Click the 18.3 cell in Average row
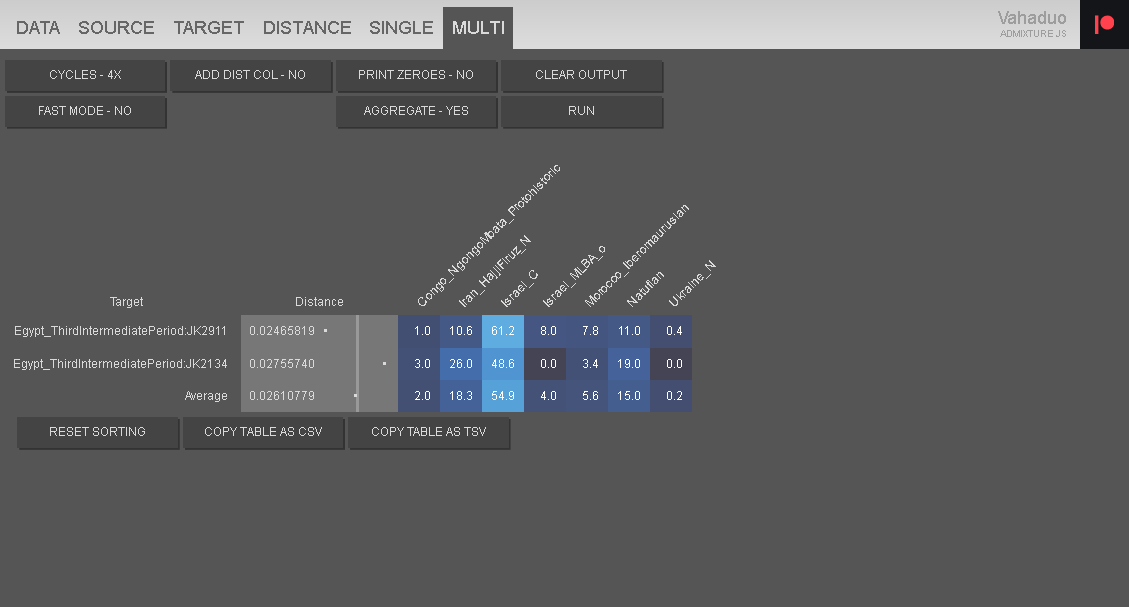This screenshot has height=607, width=1129. click(461, 396)
